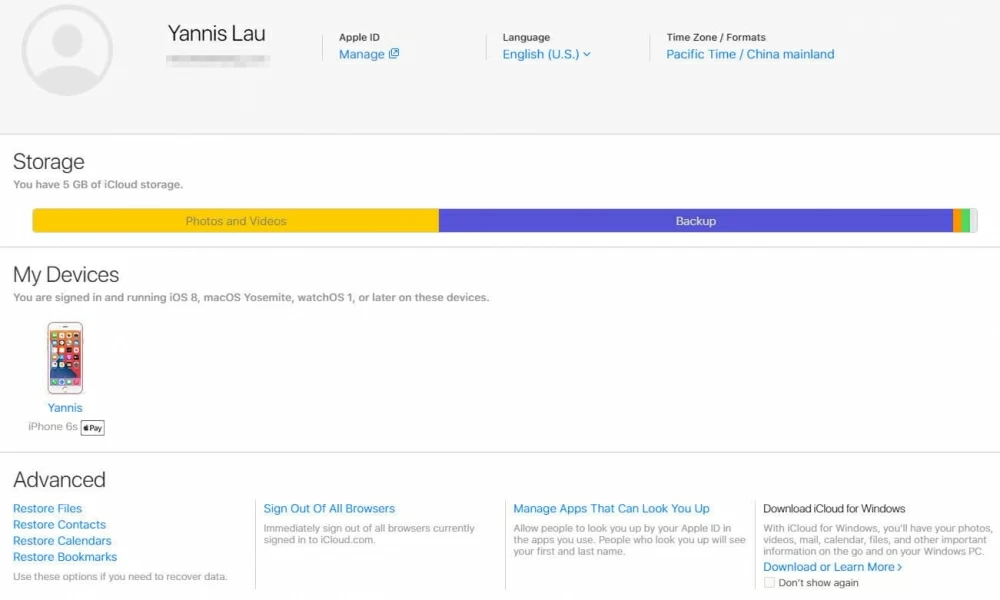Click Download or Learn More link
1000x600 pixels.
(x=828, y=567)
